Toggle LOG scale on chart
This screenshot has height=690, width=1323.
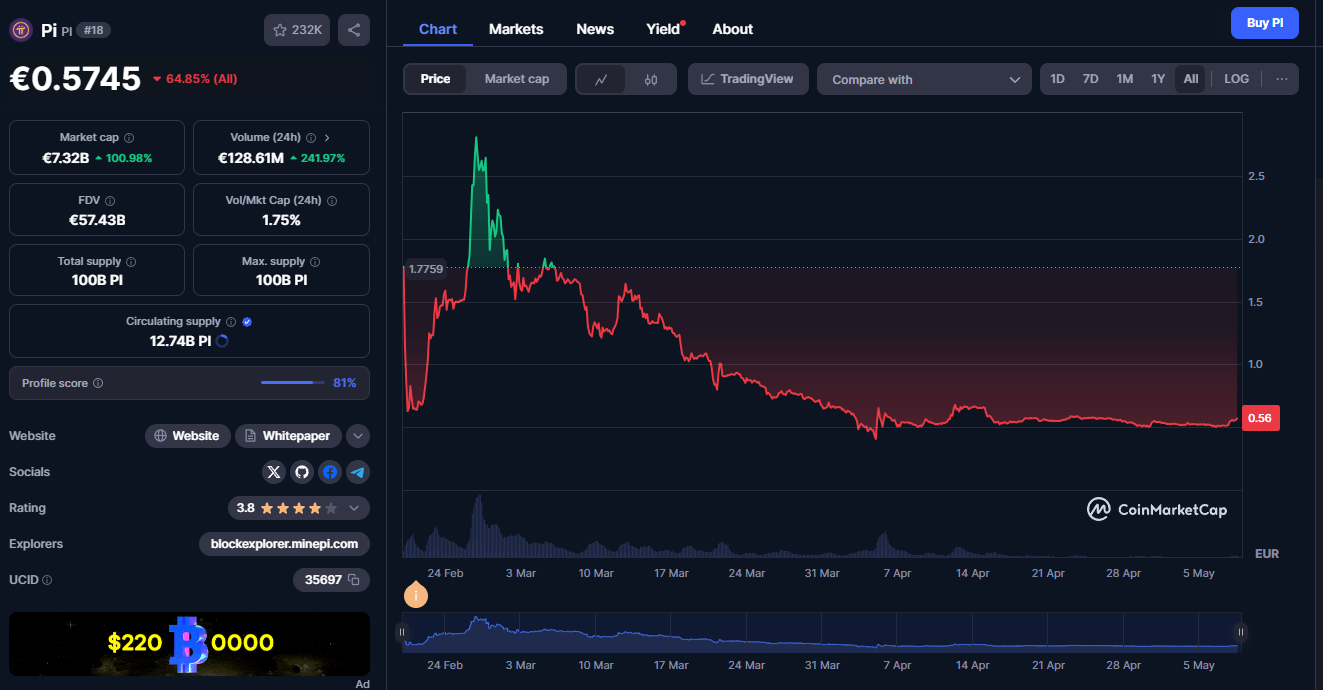pos(1237,79)
